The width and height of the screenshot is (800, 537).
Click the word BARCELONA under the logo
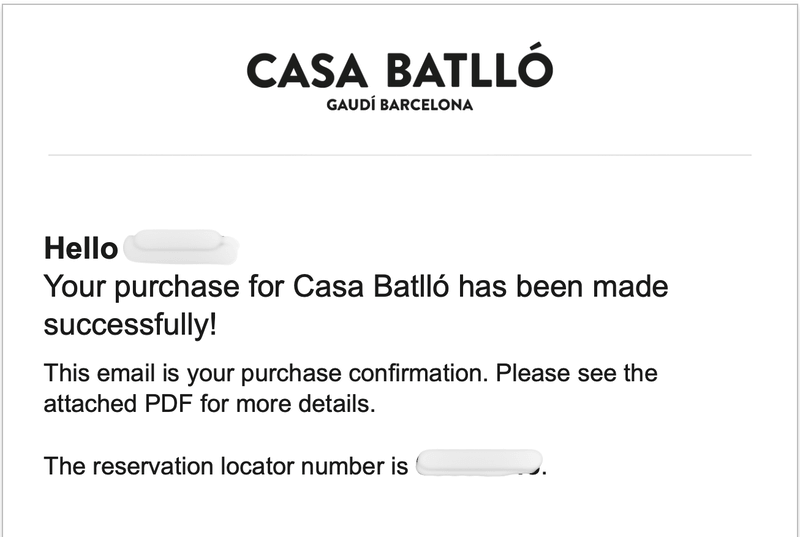424,105
